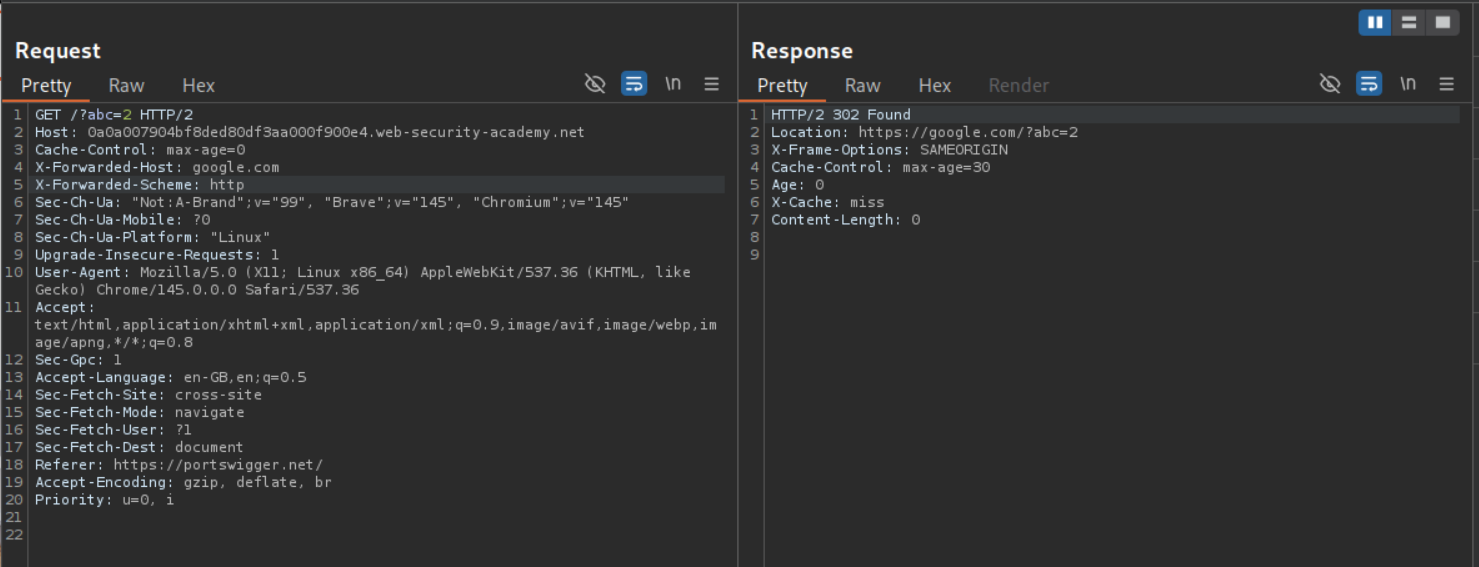Toggle line wrap icon in Request panel

634,84
